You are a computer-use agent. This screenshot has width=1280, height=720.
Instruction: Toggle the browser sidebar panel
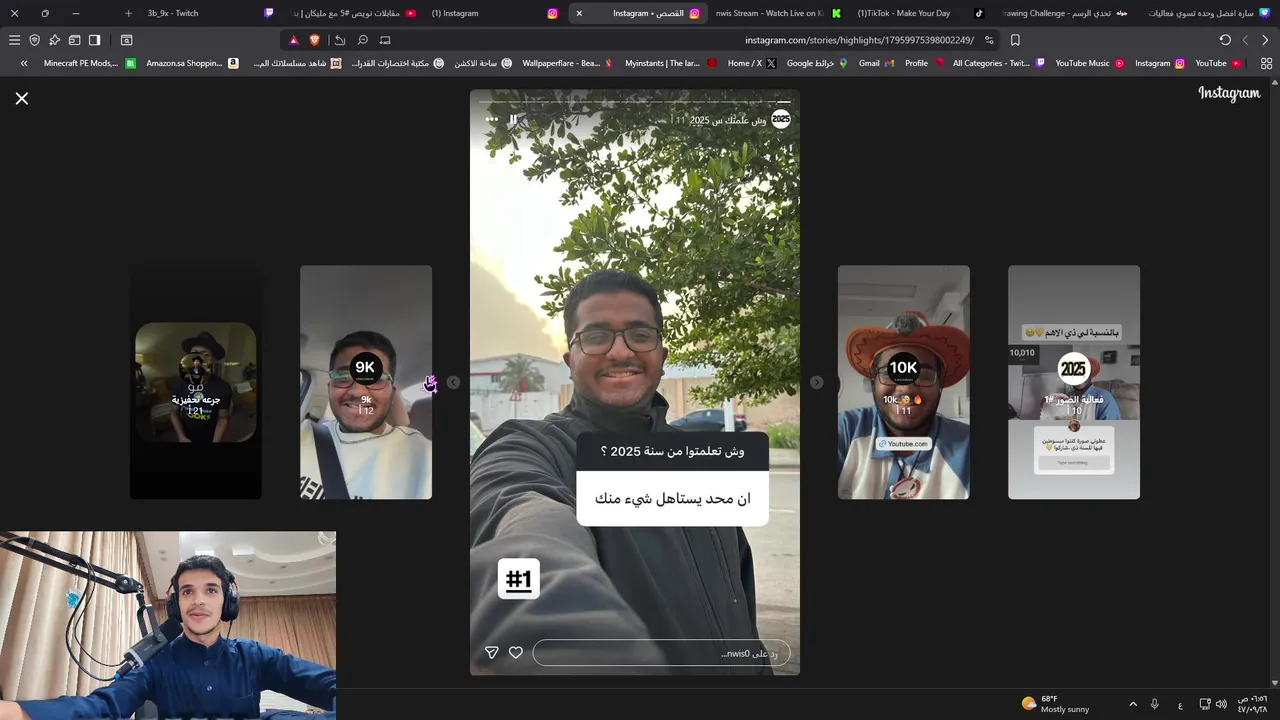tap(94, 40)
